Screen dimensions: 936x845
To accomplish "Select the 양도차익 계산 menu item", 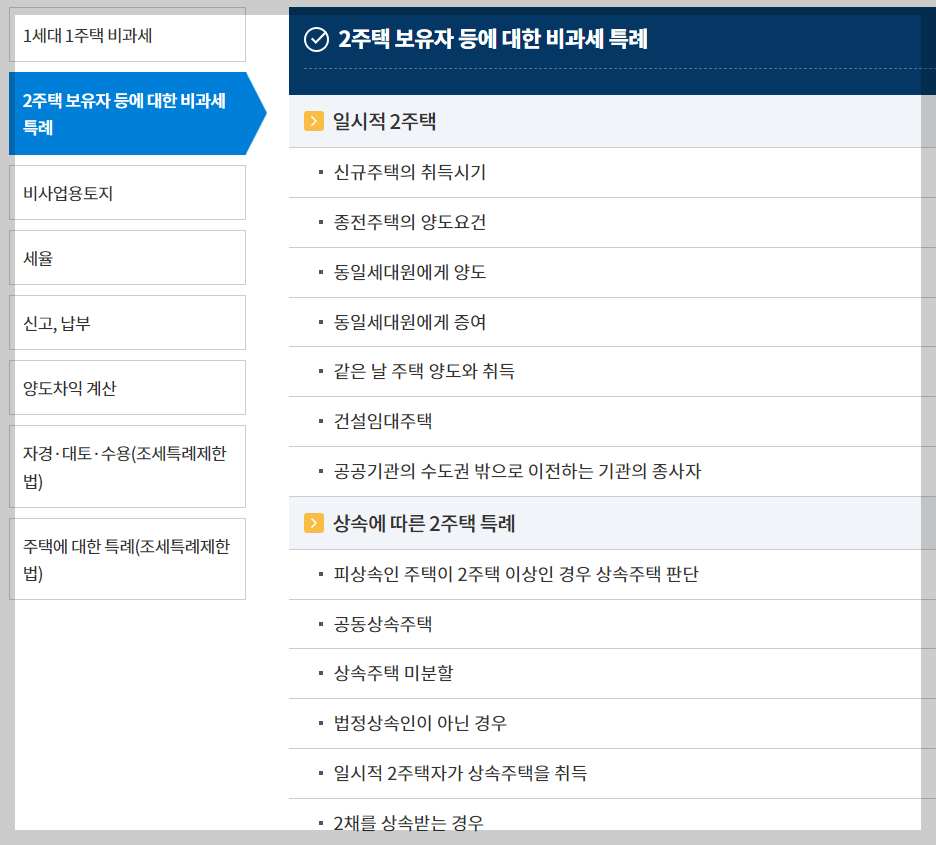I will tap(127, 388).
